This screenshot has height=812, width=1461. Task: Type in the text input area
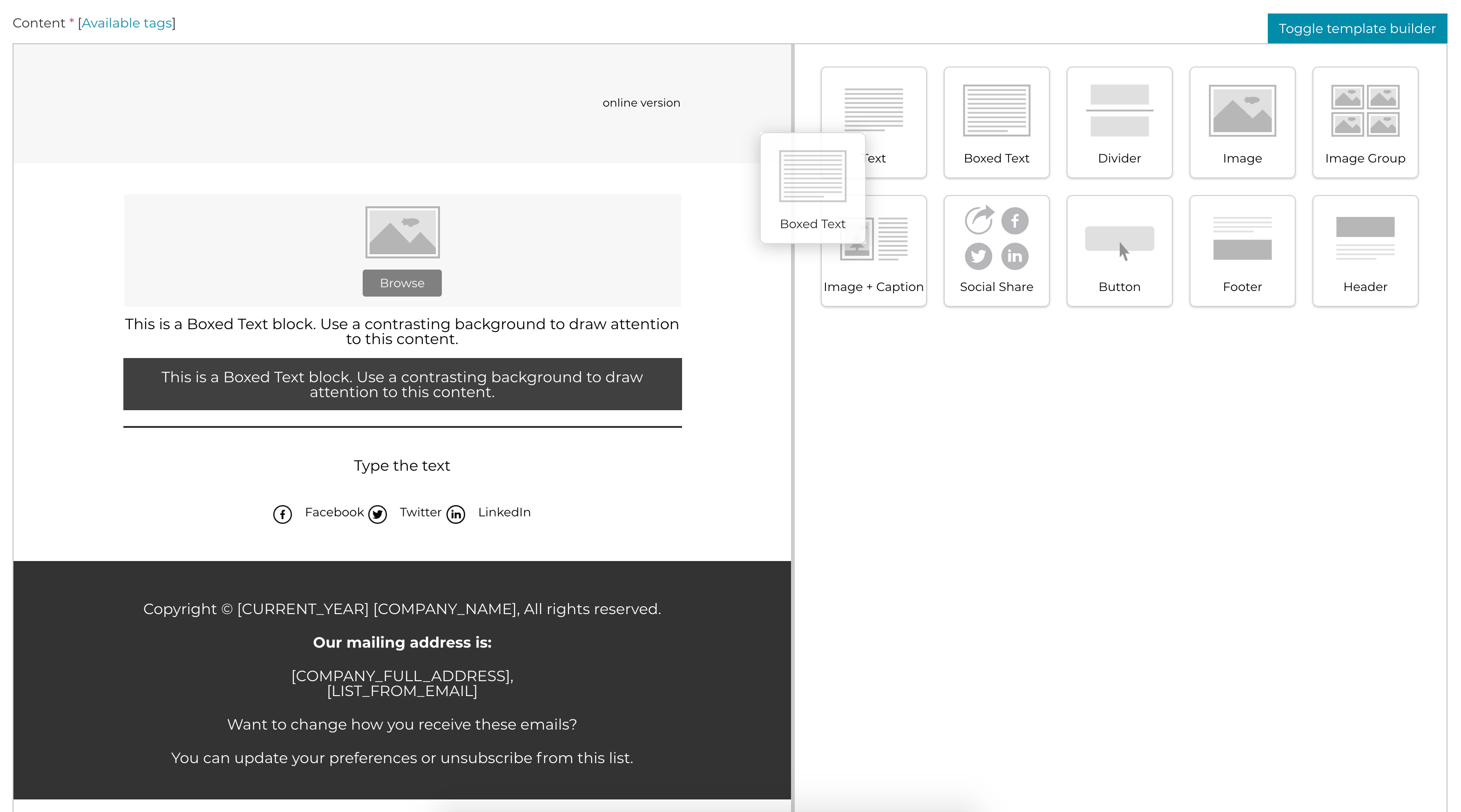point(402,465)
